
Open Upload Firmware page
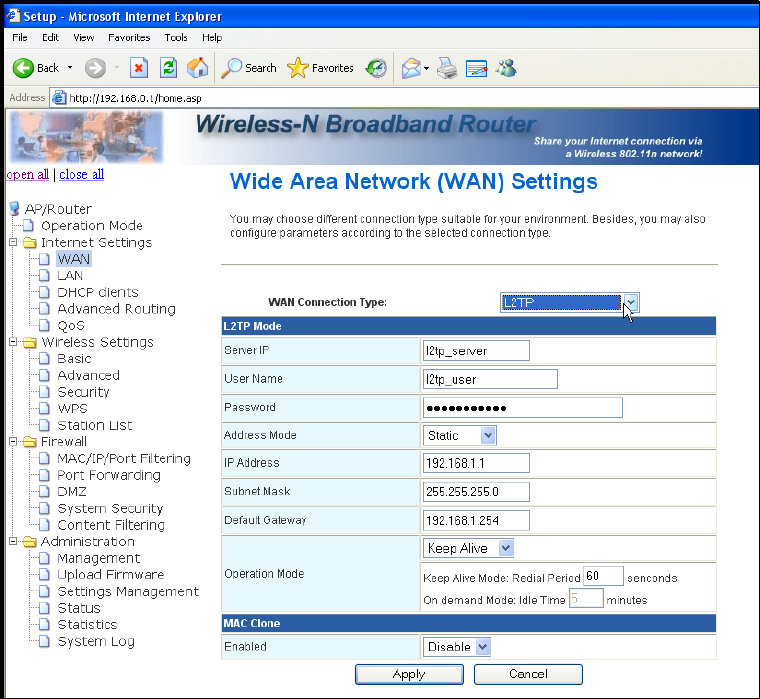[111, 575]
